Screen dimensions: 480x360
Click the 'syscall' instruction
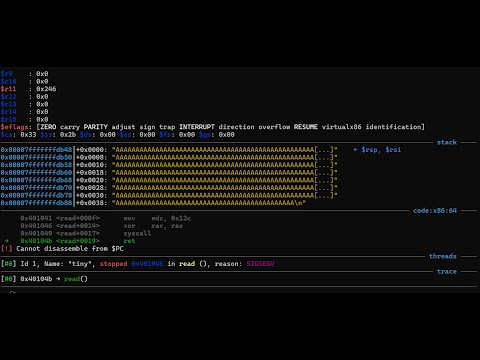(x=137, y=233)
